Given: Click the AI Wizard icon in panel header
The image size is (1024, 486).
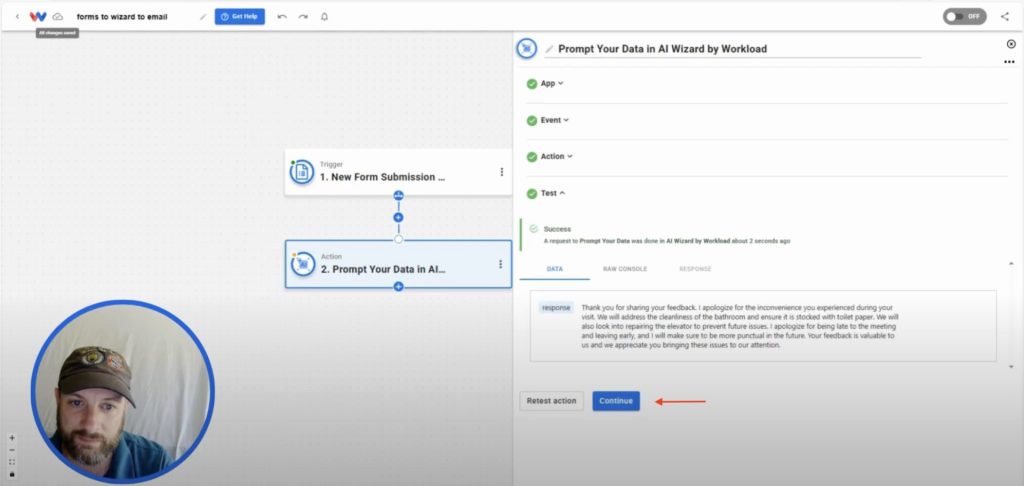Looking at the screenshot, I should click(x=526, y=48).
